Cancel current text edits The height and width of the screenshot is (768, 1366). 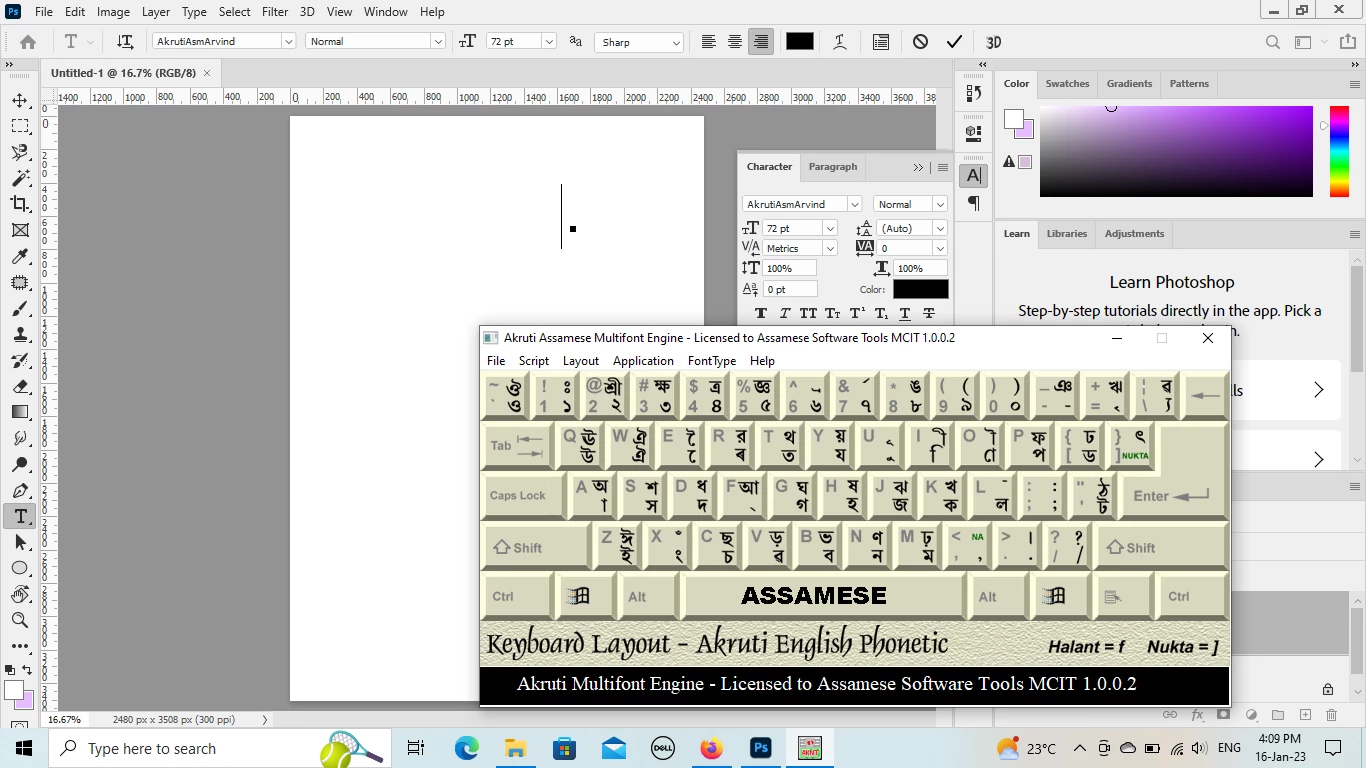click(920, 42)
